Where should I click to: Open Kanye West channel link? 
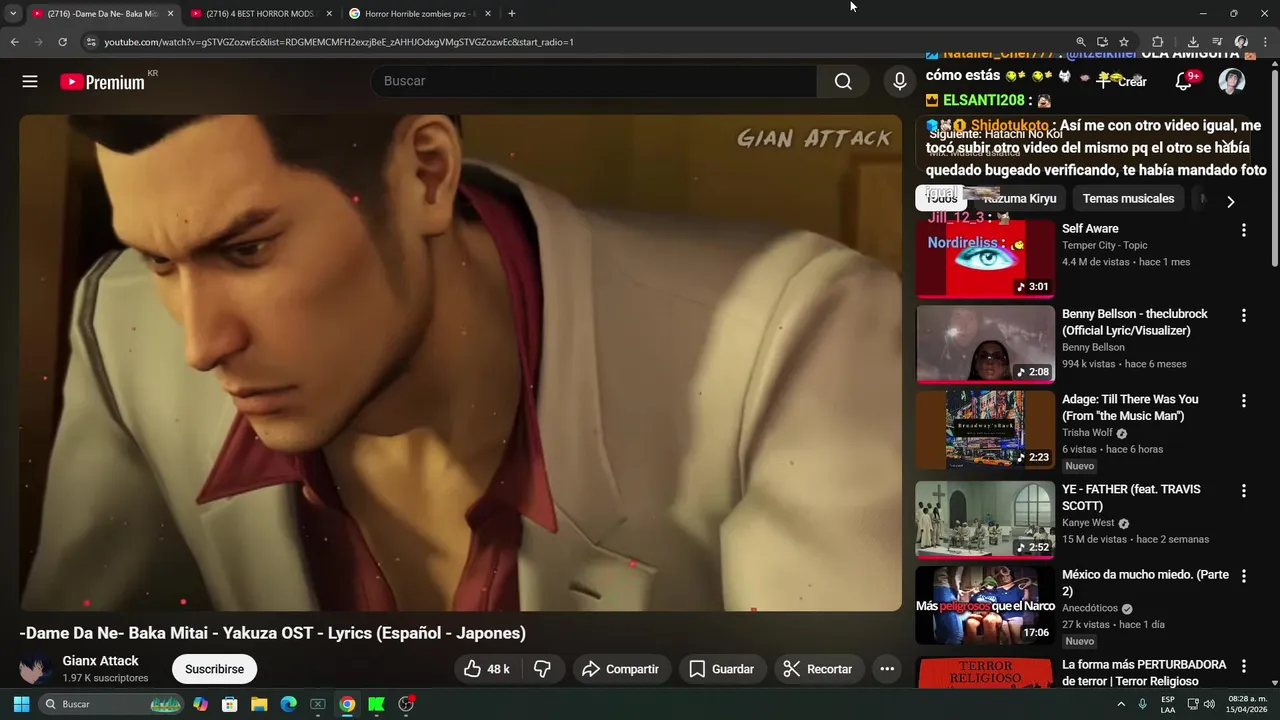[x=1088, y=523]
